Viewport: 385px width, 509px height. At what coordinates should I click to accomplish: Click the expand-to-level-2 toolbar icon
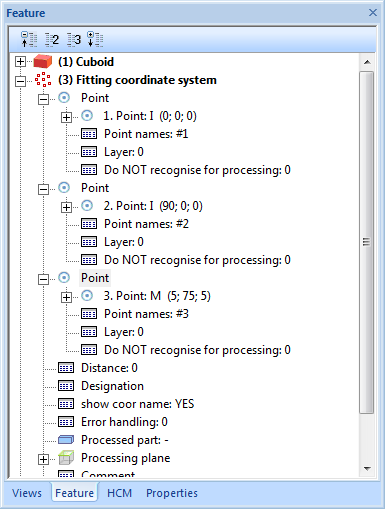[x=52, y=40]
